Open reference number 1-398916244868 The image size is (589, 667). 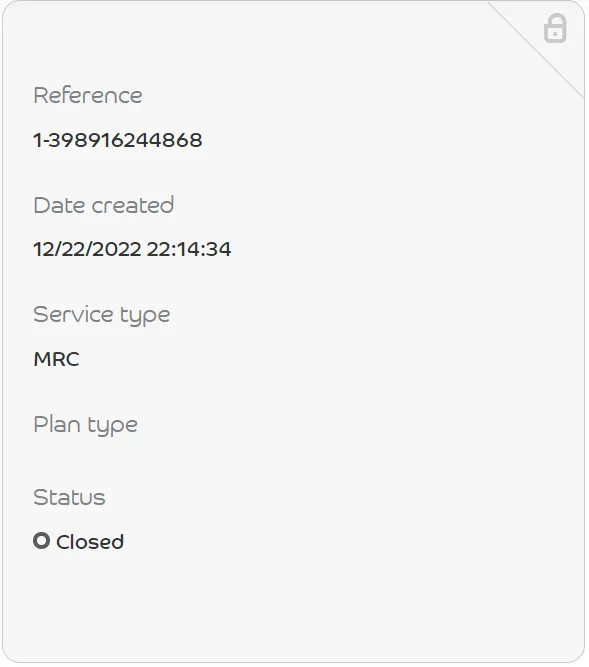click(x=118, y=140)
